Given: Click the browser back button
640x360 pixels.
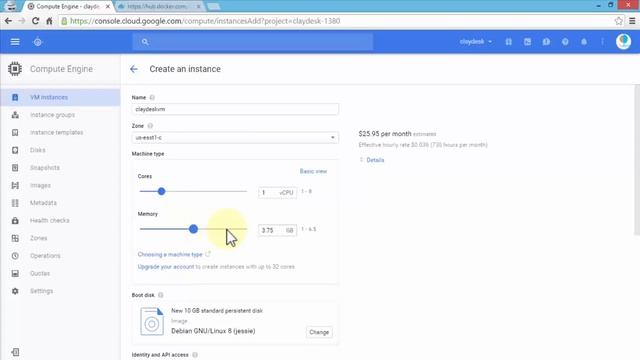Looking at the screenshot, I should click(9, 21).
